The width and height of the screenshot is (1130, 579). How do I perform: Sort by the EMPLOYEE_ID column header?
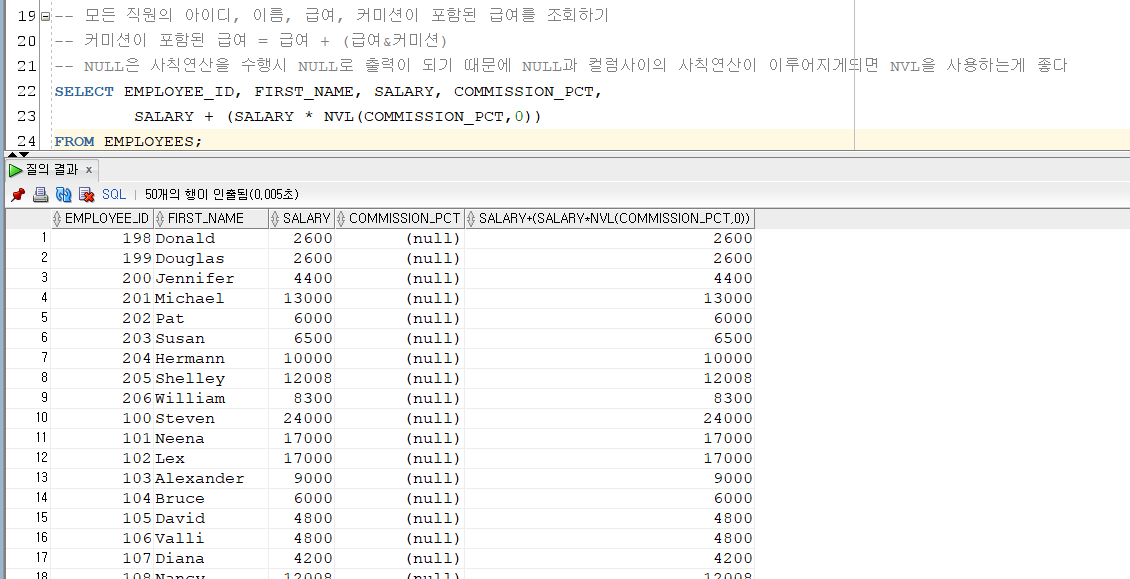(x=102, y=218)
